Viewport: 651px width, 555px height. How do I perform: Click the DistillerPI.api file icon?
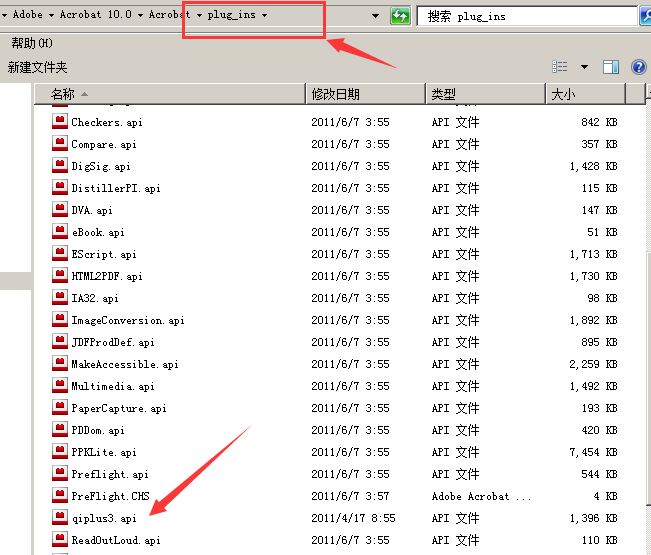pos(60,188)
